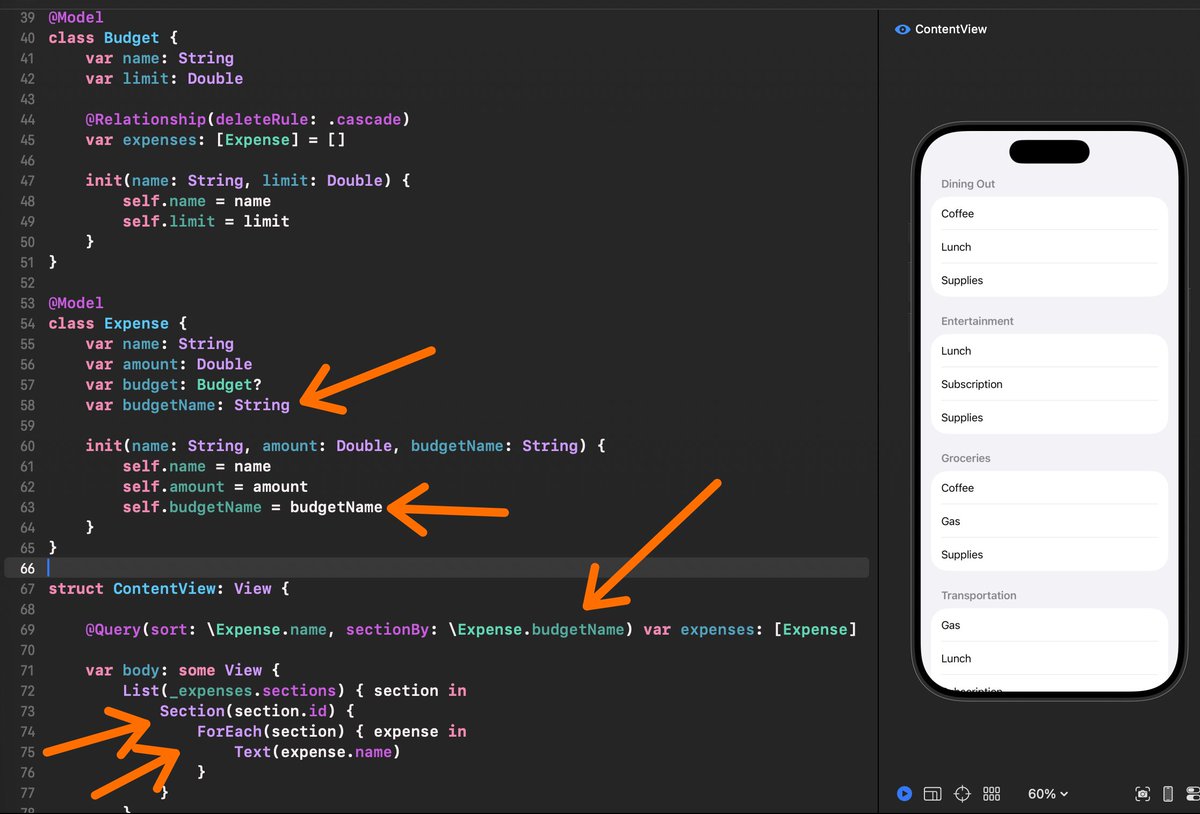Click 'init(name: String, limit: Double)' line
This screenshot has height=814, width=1200.
click(248, 181)
